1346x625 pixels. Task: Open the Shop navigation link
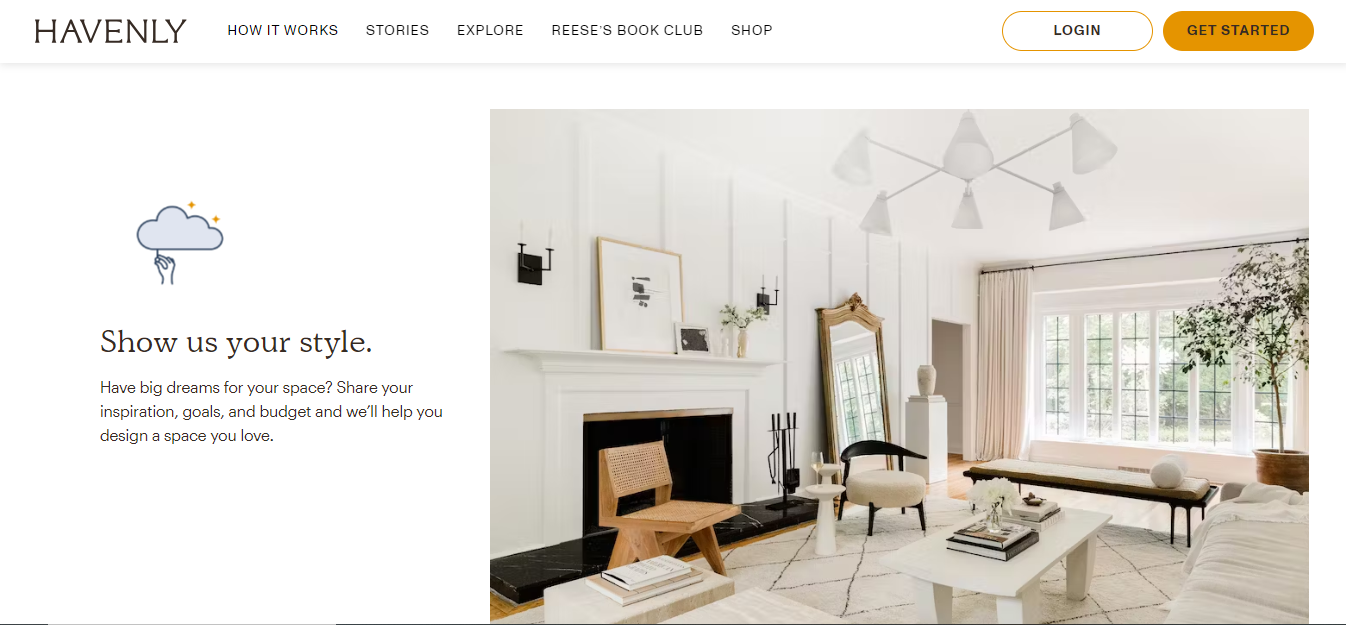752,31
